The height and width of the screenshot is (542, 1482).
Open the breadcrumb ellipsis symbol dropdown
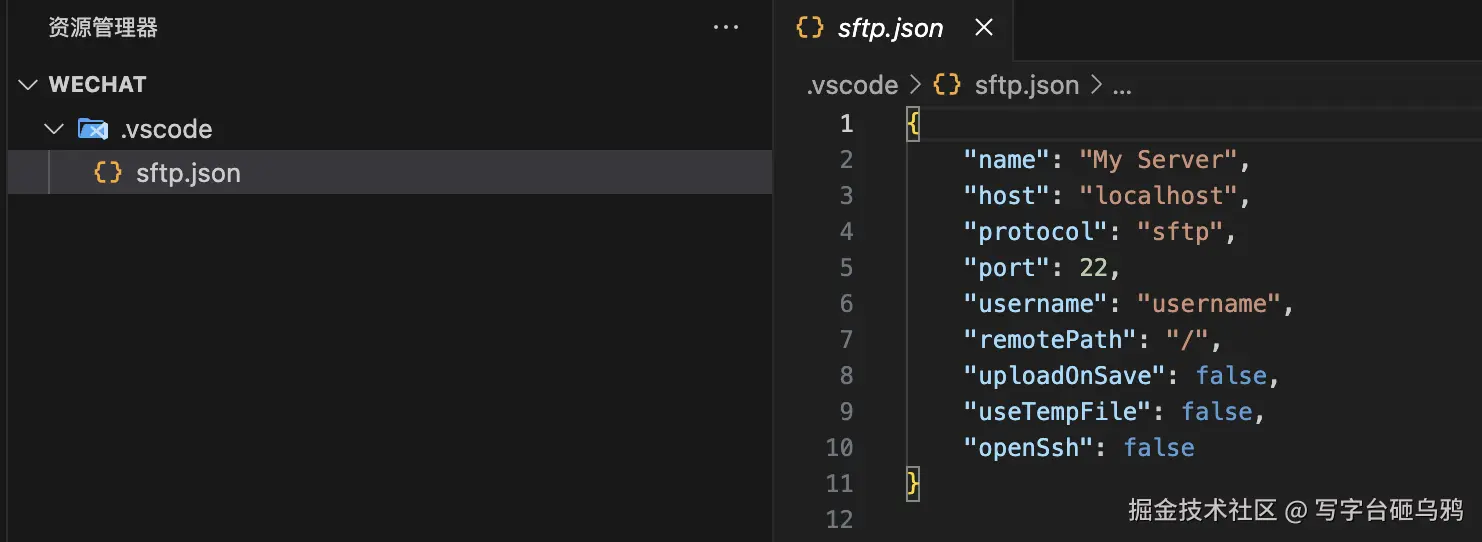click(x=1122, y=86)
